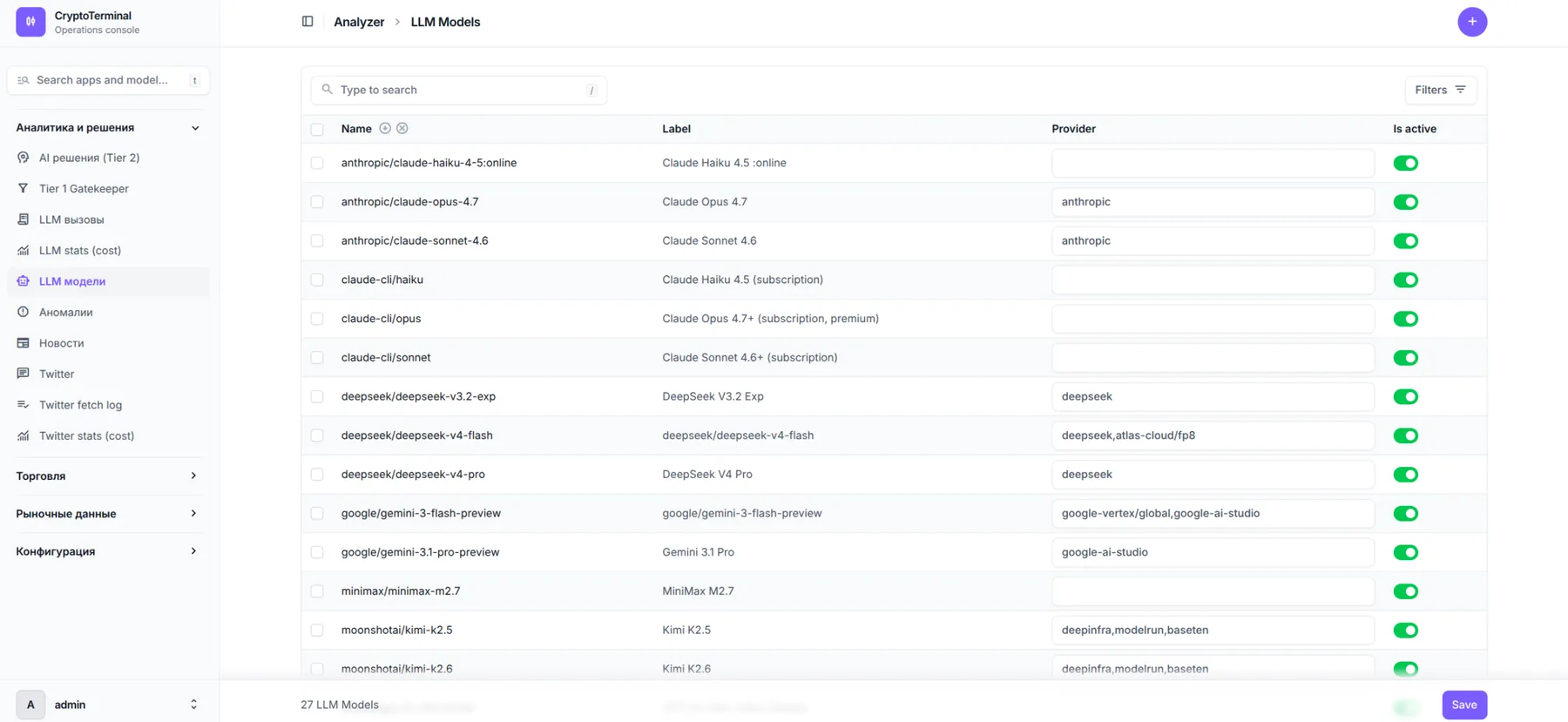Viewport: 1568px width, 722px height.
Task: Click the 27 LLM Models count text
Action: (x=340, y=705)
